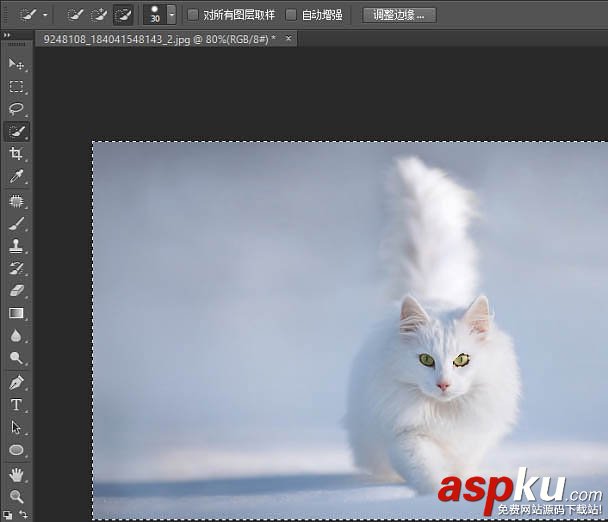Choose New Selection mode in options bar
The image size is (608, 522).
(x=75, y=15)
